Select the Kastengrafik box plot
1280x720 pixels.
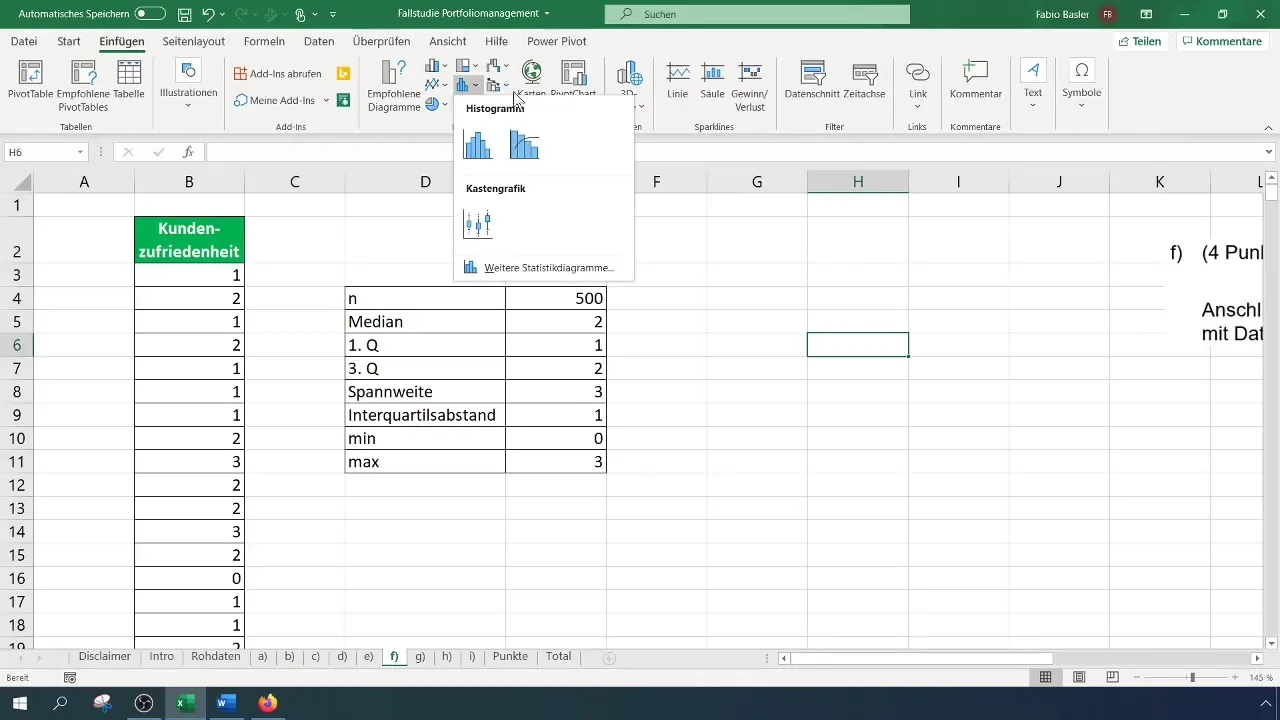[x=478, y=224]
